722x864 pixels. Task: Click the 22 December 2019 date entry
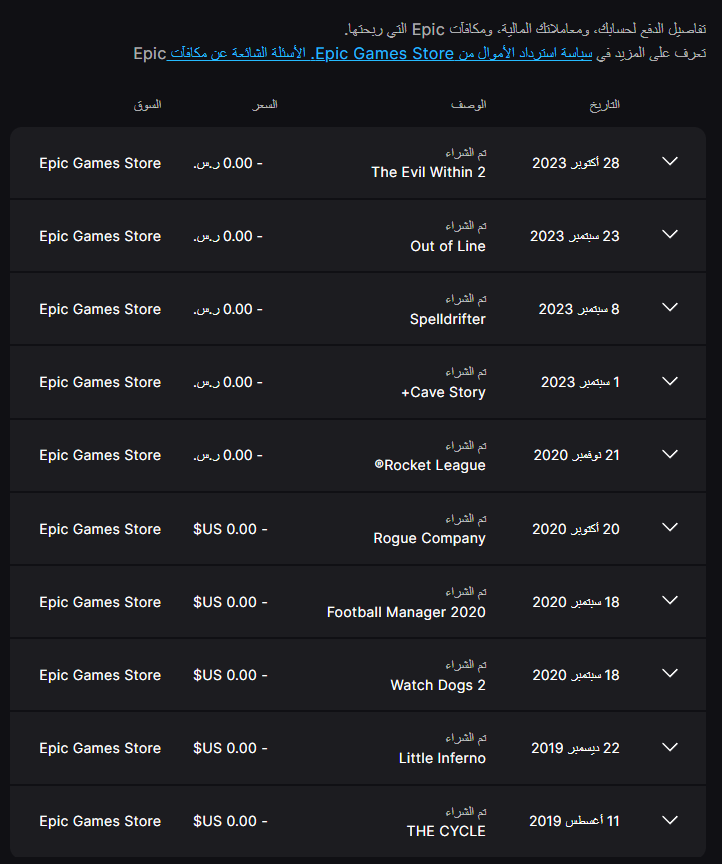pos(574,748)
